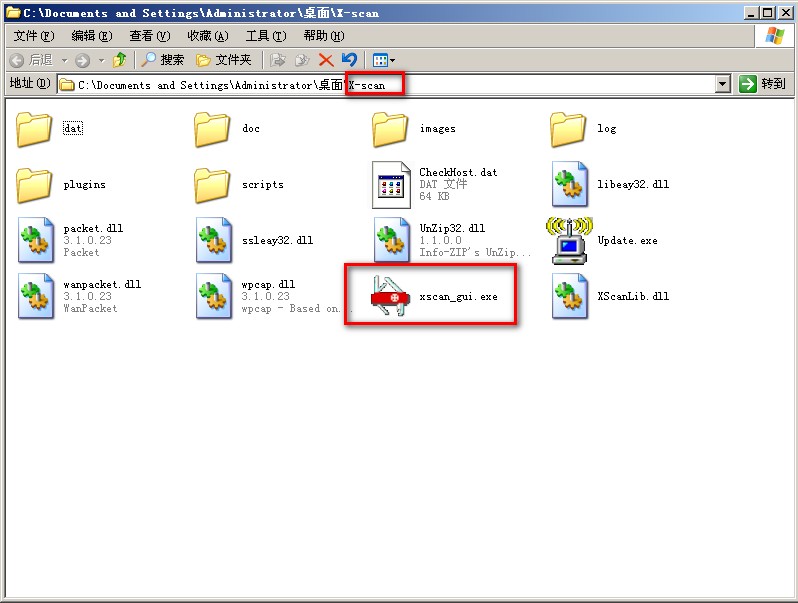Select the folder name plugins
Screen dimensions: 798x603
coord(84,185)
